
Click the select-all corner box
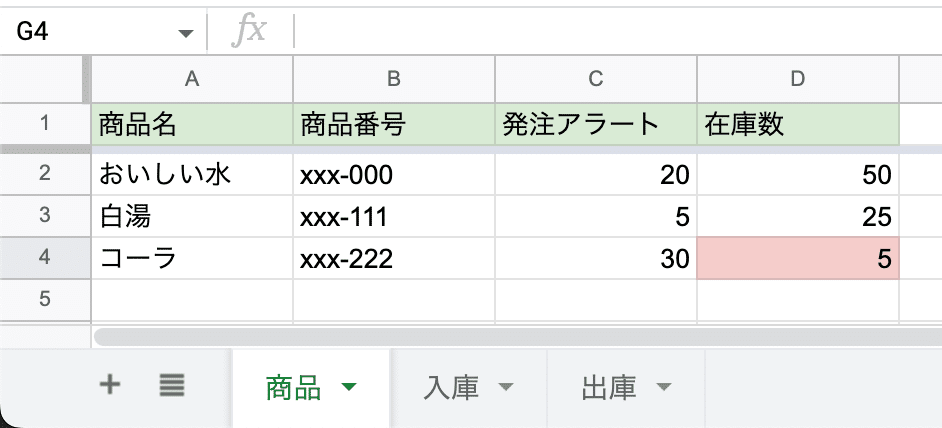coord(45,79)
